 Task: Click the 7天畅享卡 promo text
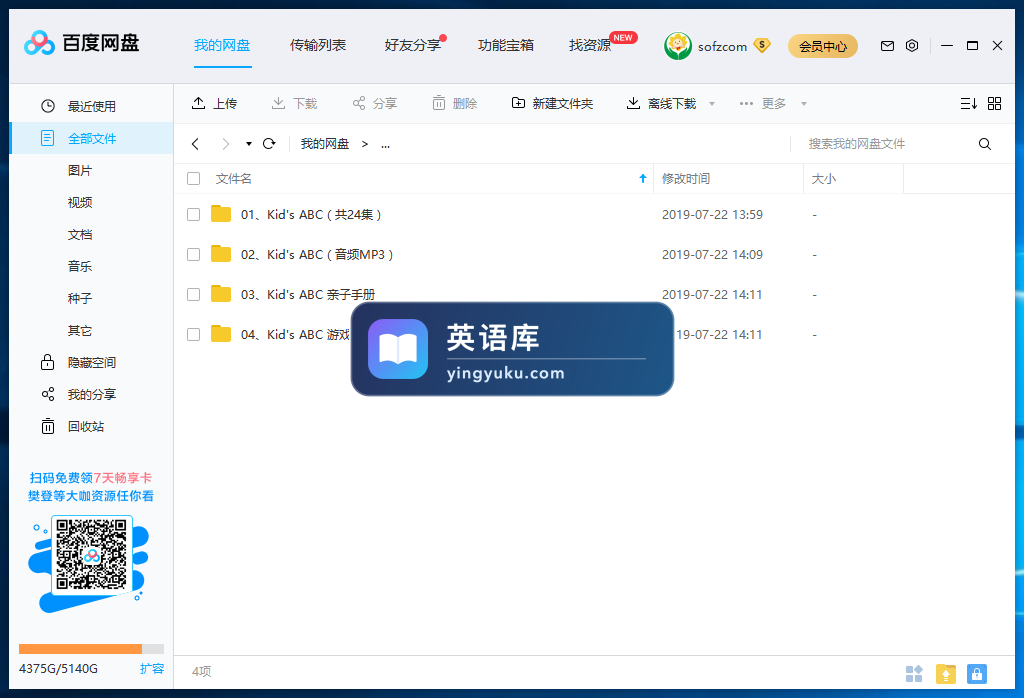coord(123,478)
